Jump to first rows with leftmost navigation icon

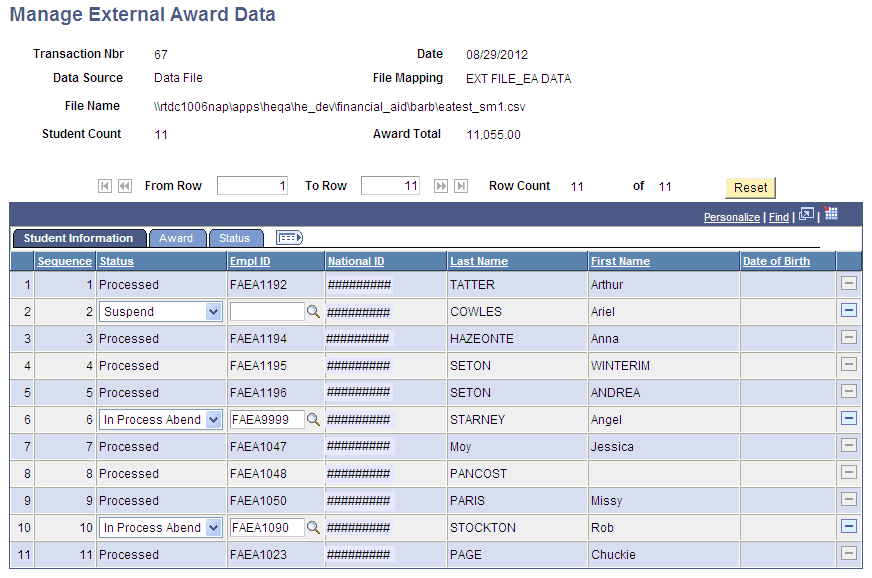click(x=104, y=186)
